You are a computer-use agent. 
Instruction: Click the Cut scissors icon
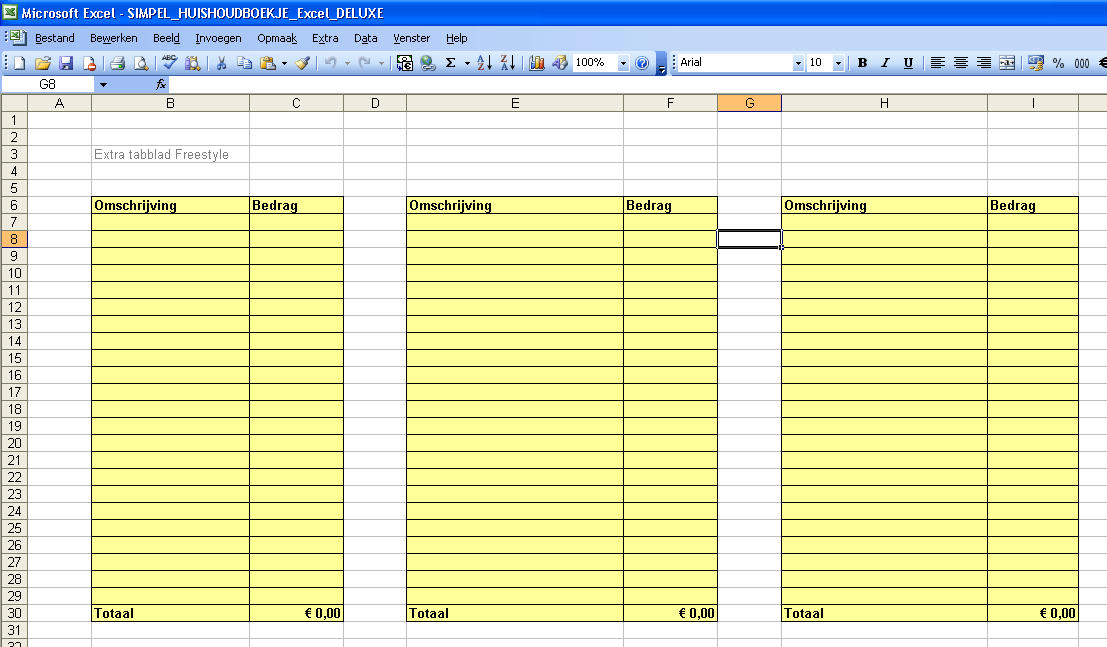click(x=221, y=63)
